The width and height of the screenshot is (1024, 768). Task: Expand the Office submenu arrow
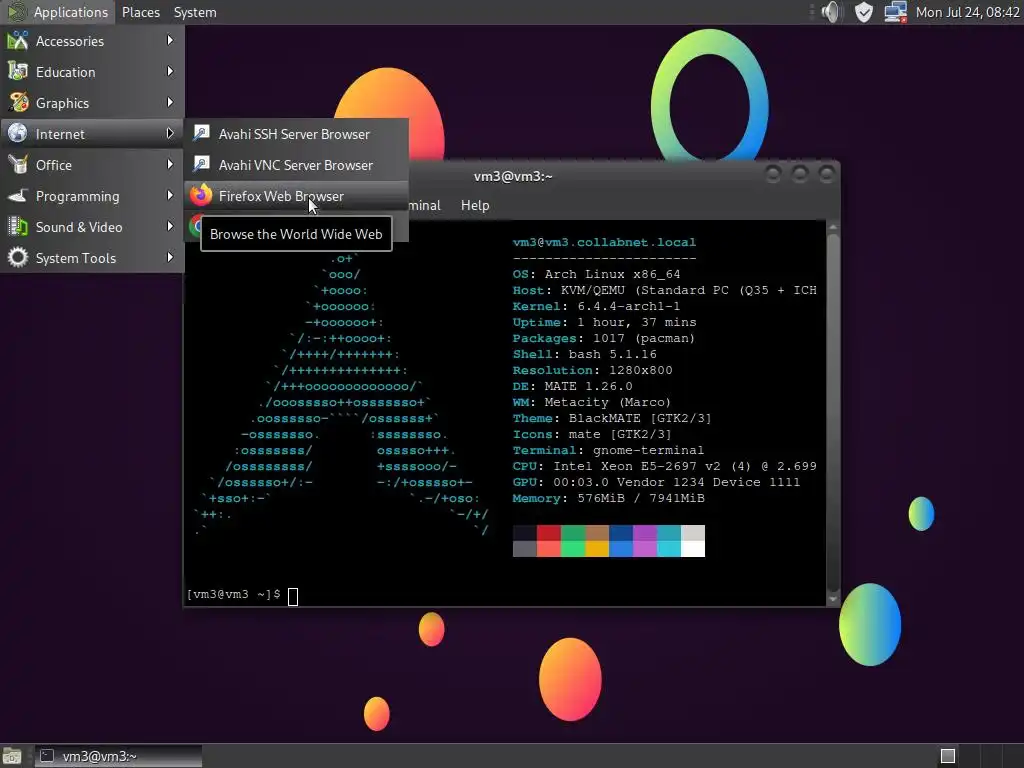click(x=170, y=165)
